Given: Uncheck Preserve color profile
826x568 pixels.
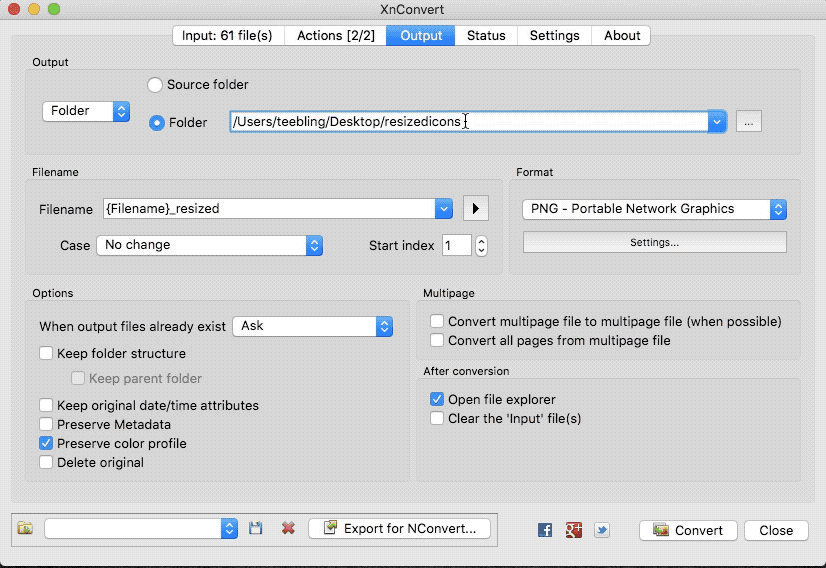Looking at the screenshot, I should [x=46, y=443].
